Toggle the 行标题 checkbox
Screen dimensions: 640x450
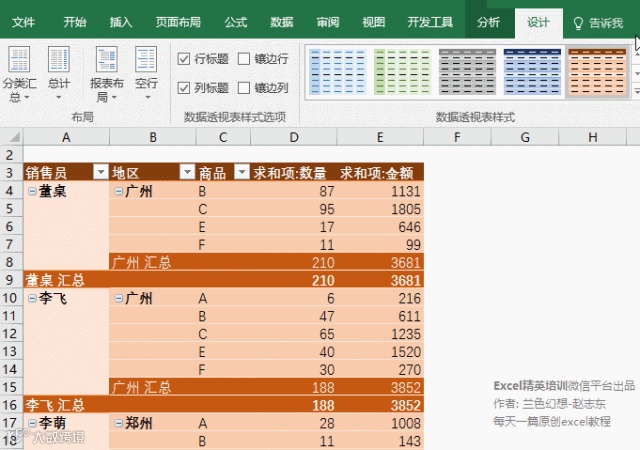[x=184, y=59]
